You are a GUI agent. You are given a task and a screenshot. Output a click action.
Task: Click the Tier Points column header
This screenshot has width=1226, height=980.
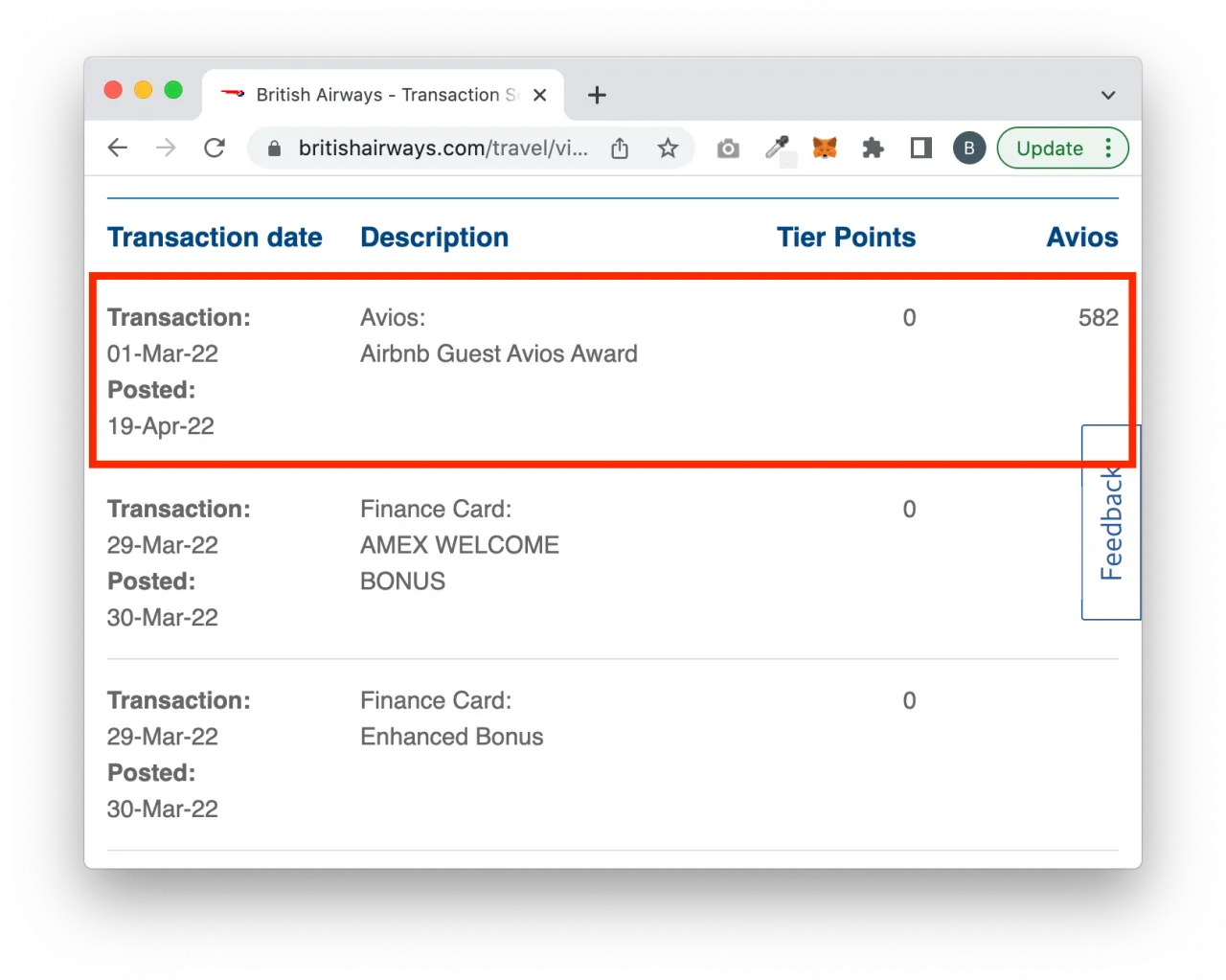click(847, 238)
